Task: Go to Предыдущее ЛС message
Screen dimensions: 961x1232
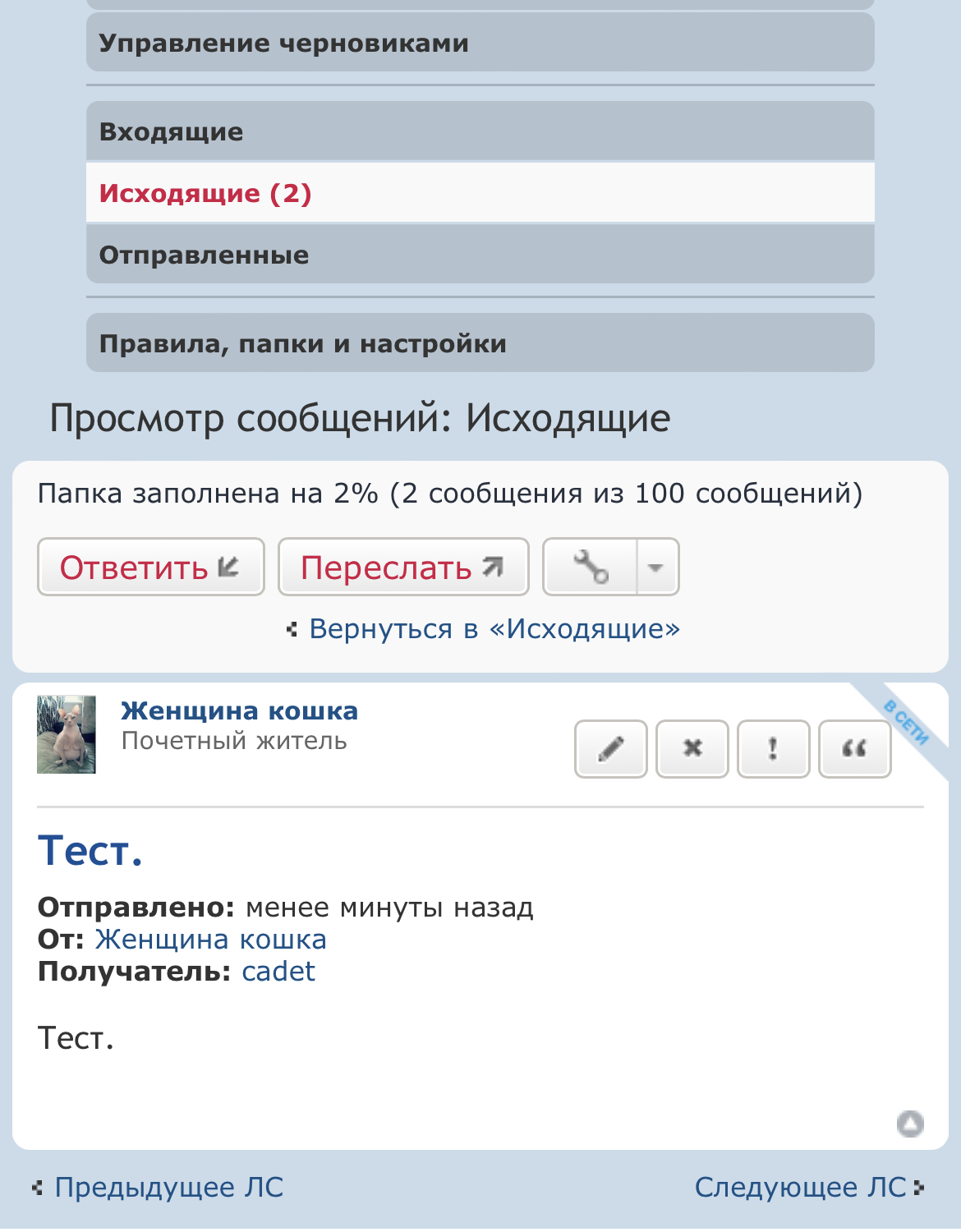Action: 168,1188
